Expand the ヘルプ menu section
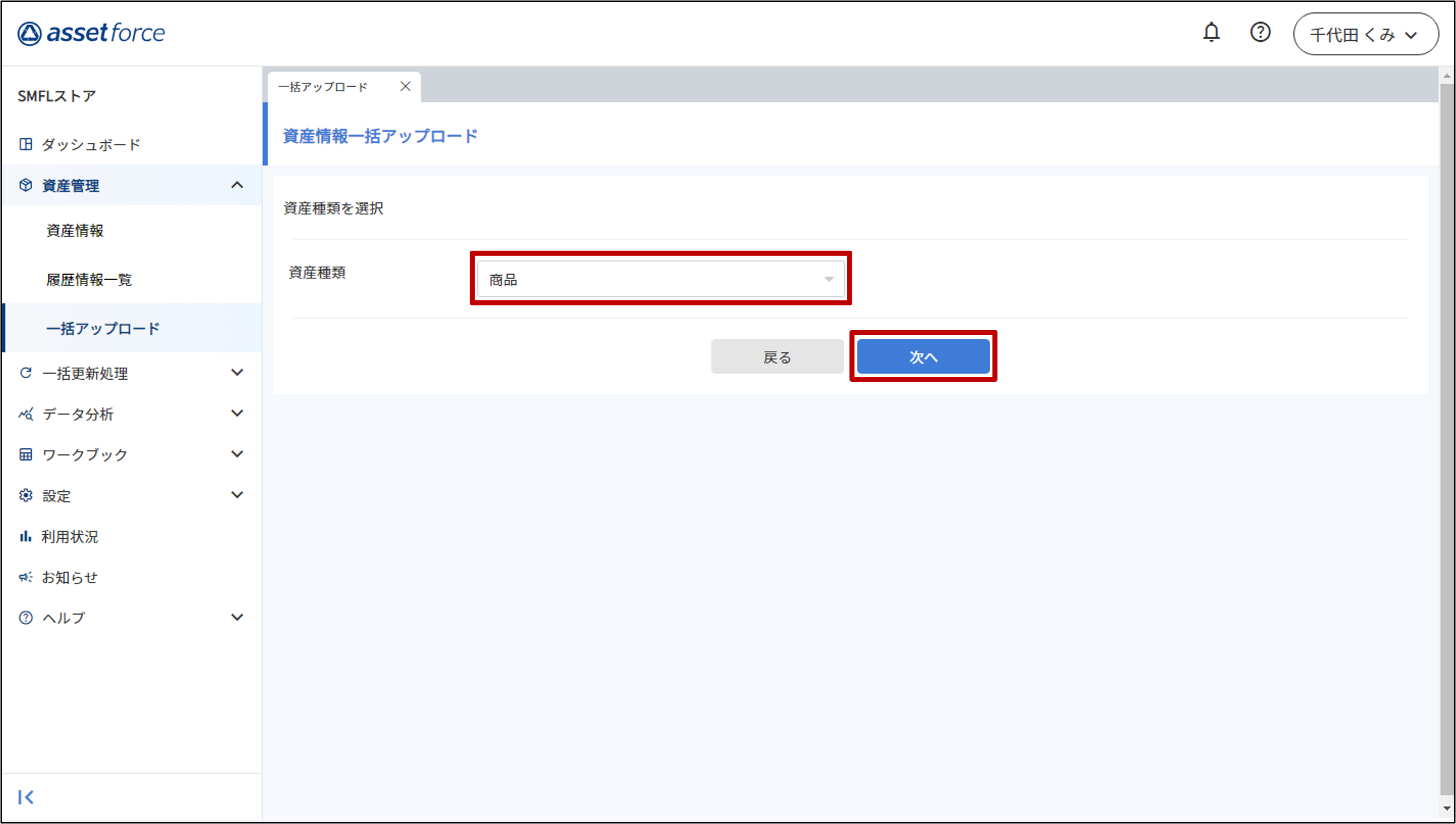1456x824 pixels. (x=237, y=617)
